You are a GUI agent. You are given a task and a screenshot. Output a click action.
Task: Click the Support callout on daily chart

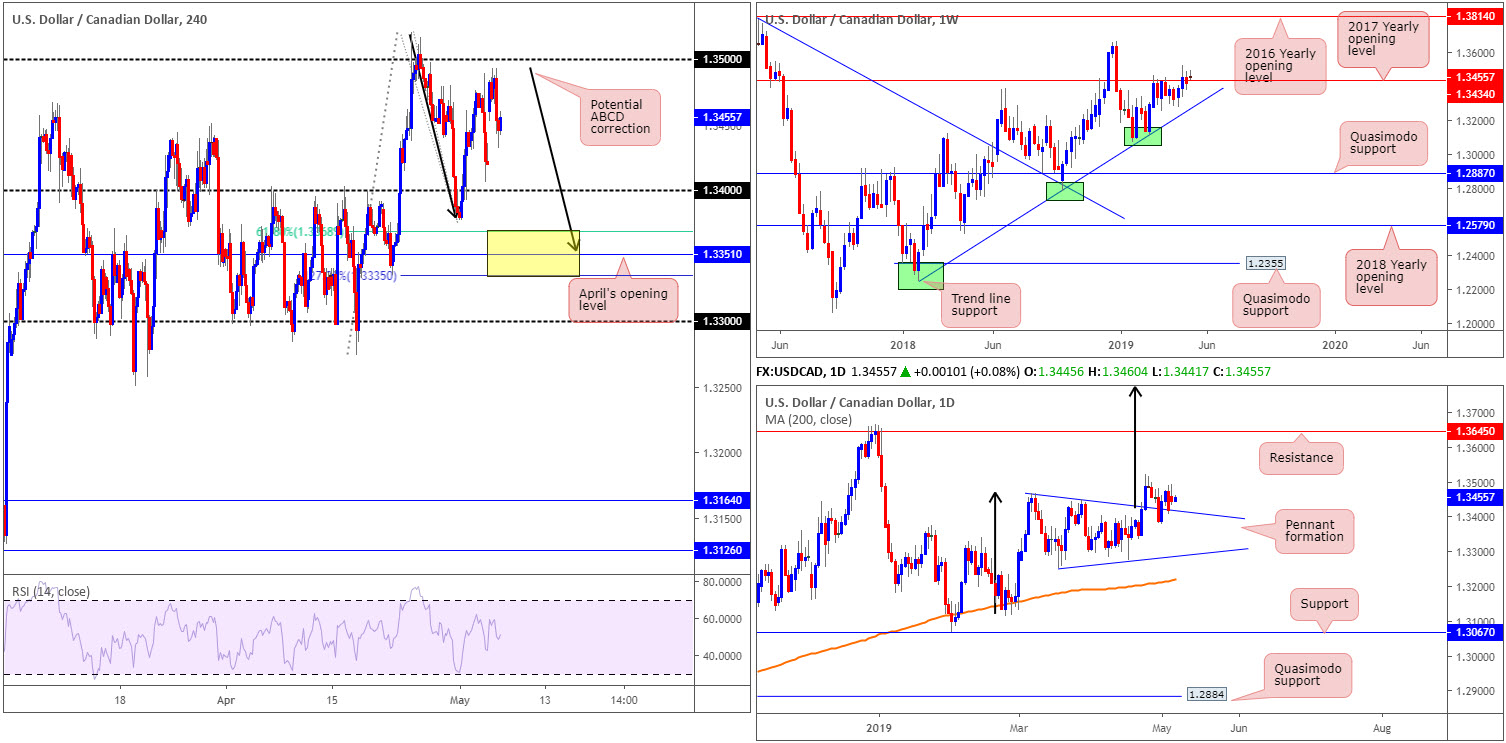1324,604
